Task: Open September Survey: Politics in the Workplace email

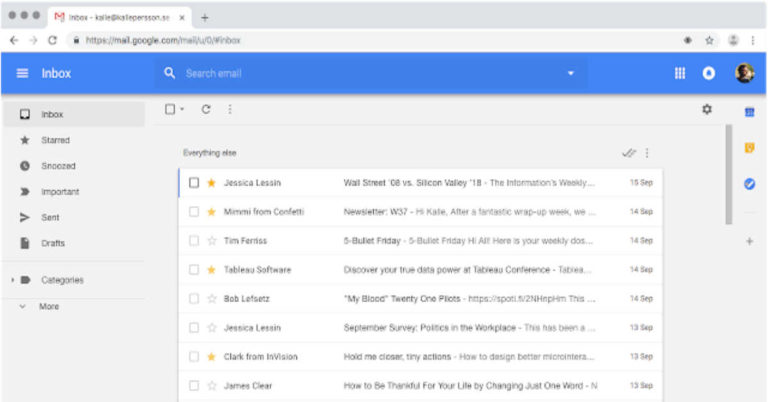Action: click(421, 327)
